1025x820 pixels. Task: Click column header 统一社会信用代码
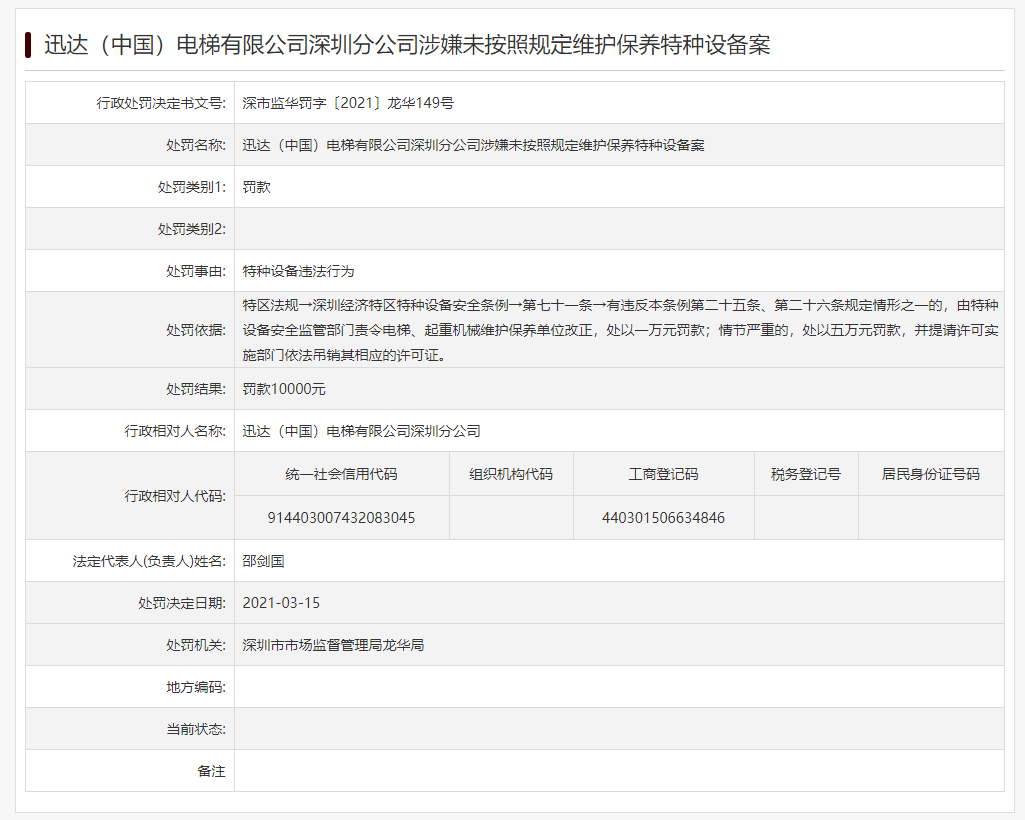[341, 474]
